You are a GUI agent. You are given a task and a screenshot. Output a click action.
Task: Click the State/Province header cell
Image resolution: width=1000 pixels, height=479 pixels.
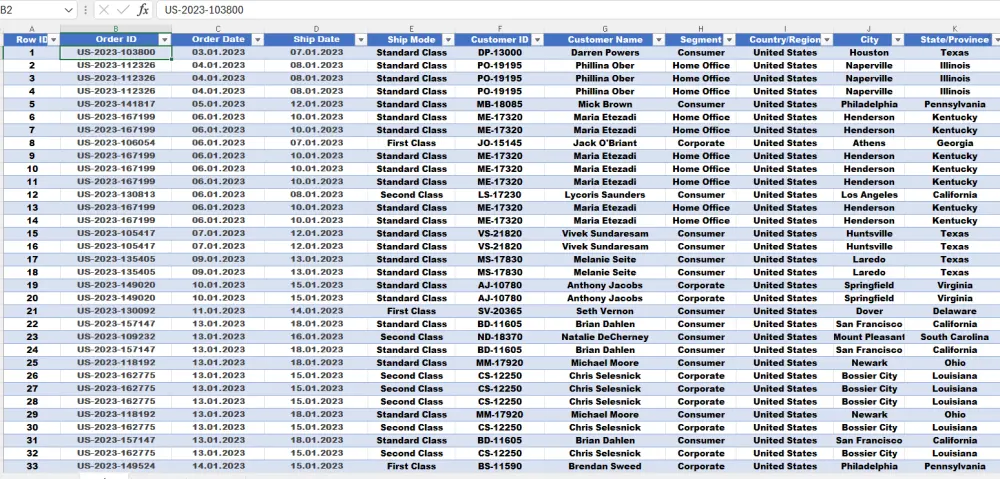(953, 40)
